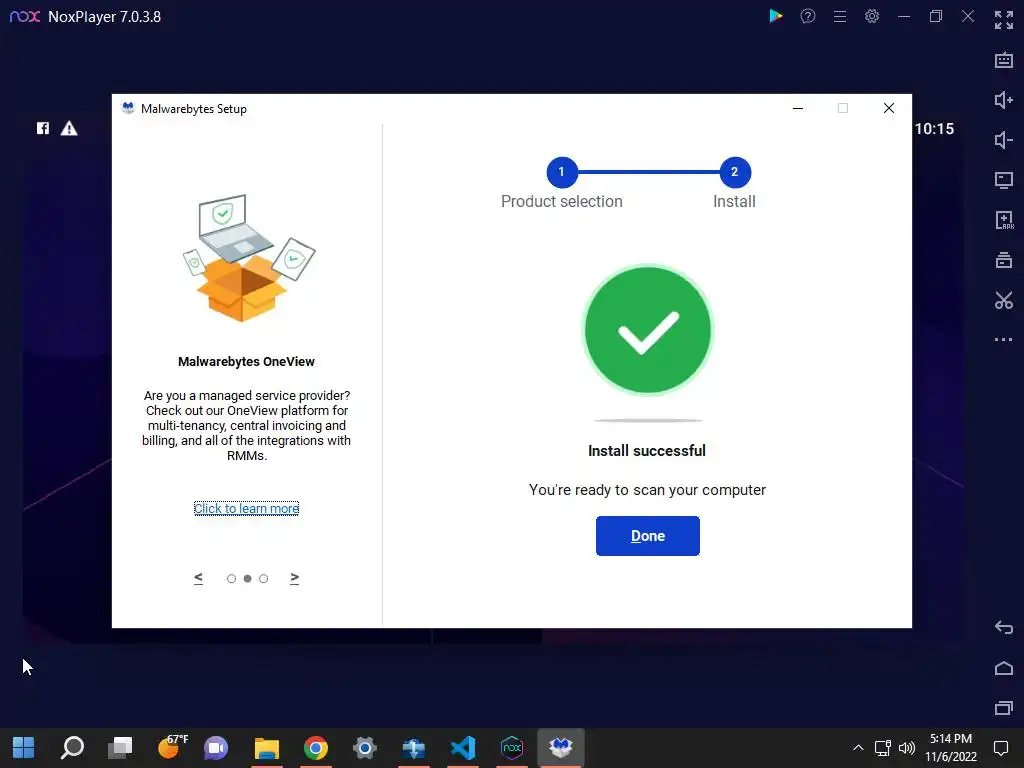Screen dimensions: 1024x768
Task: Click NoxPlayer screen display icon
Action: 1004,180
